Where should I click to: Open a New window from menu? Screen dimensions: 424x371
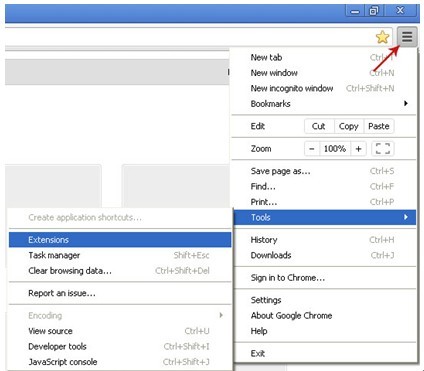pos(324,73)
